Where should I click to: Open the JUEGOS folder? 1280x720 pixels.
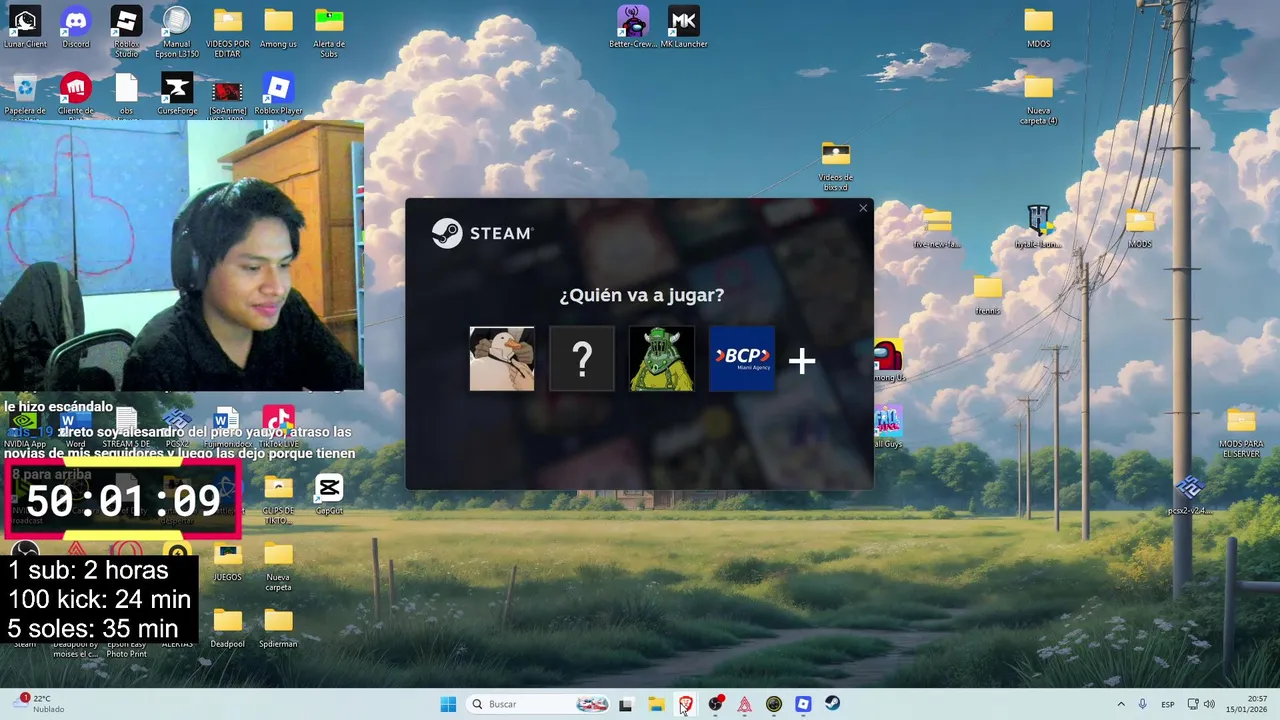coord(228,561)
